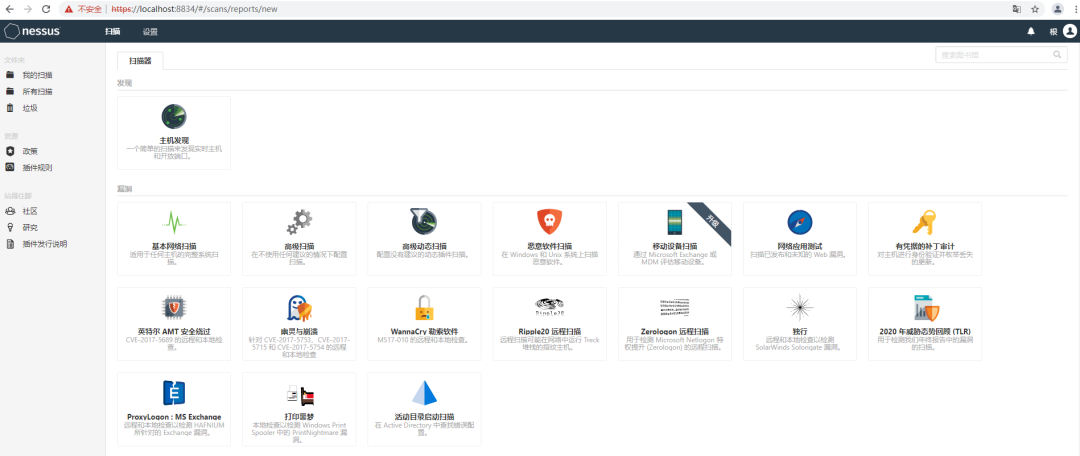
Task: Click the 主机发现 title text
Action: 174,141
